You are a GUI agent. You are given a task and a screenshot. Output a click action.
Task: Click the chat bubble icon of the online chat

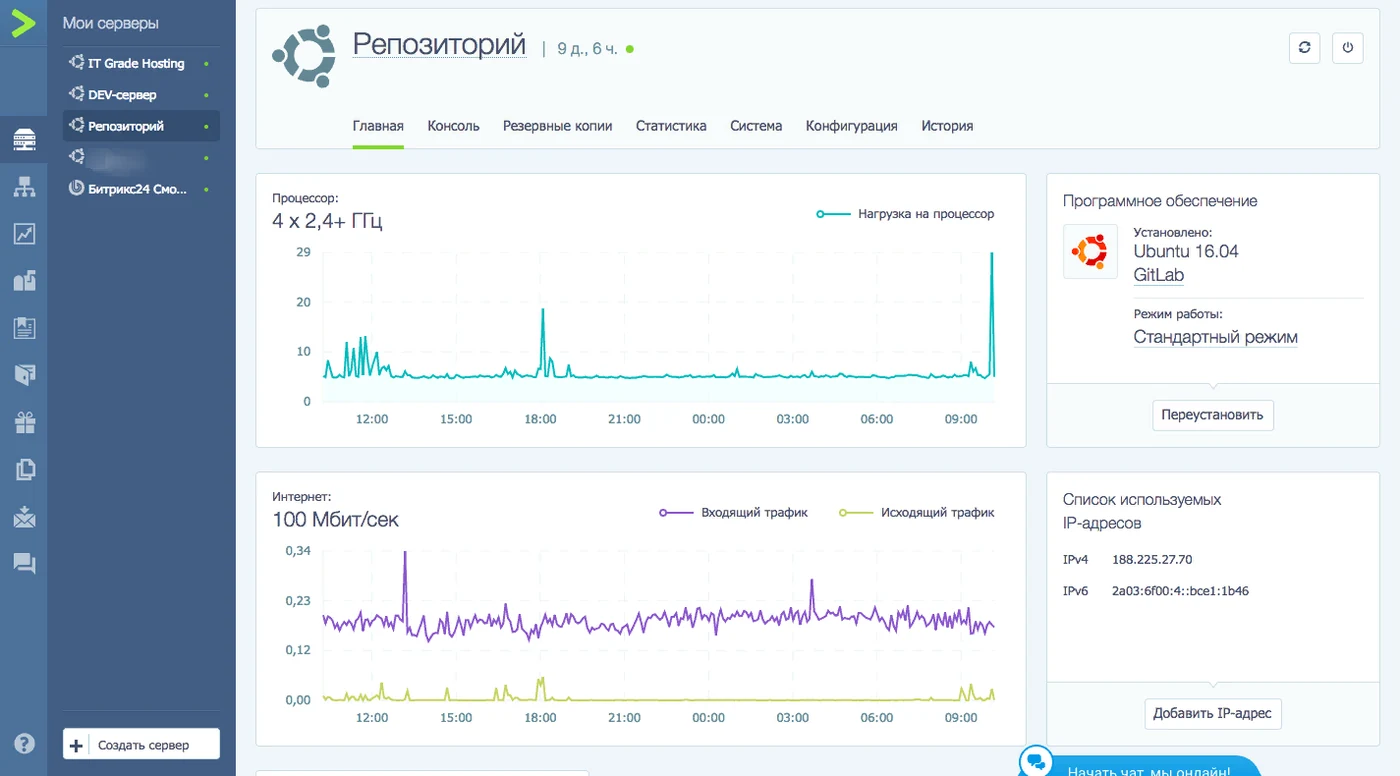click(1036, 761)
